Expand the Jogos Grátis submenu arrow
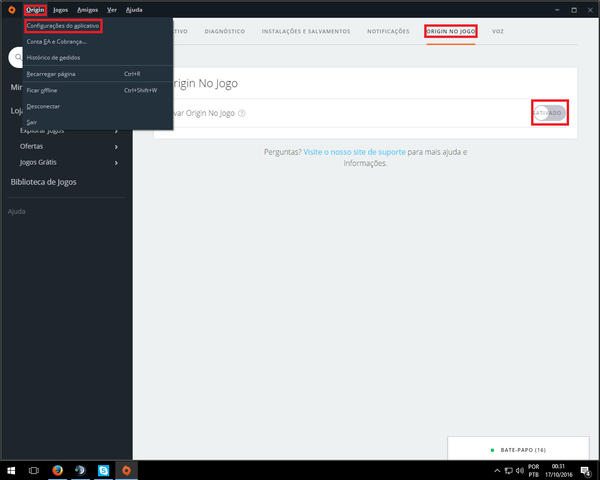This screenshot has height=480, width=600. 116,161
